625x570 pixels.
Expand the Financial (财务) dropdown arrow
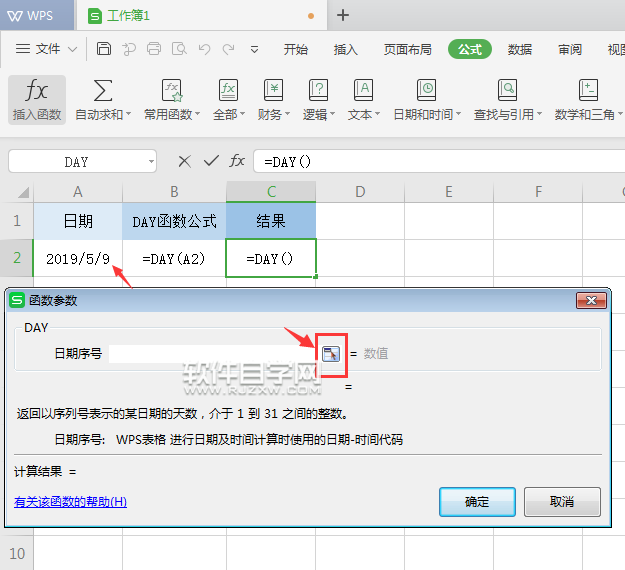tap(287, 114)
